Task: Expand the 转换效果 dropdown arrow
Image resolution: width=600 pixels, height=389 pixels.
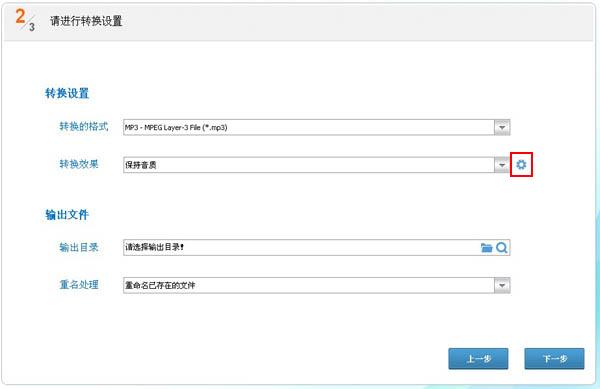Action: pyautogui.click(x=502, y=165)
